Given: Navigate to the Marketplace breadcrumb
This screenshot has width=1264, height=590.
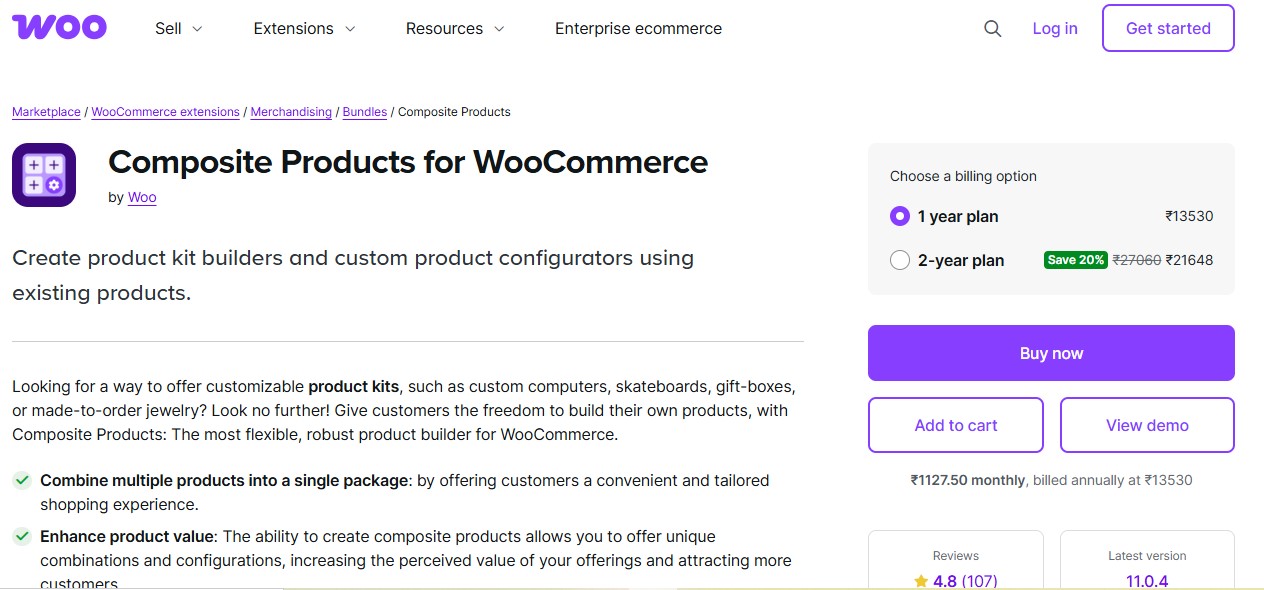Looking at the screenshot, I should click(45, 112).
